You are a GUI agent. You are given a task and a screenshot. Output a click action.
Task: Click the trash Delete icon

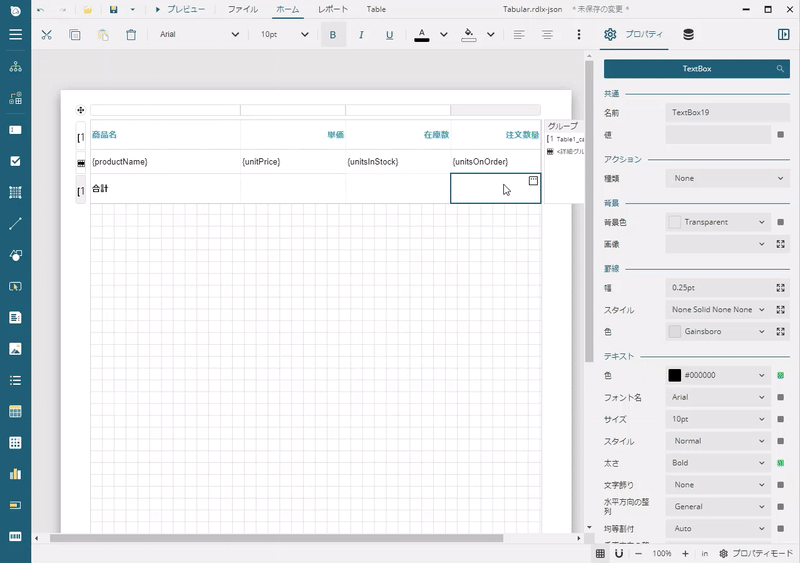tap(131, 34)
